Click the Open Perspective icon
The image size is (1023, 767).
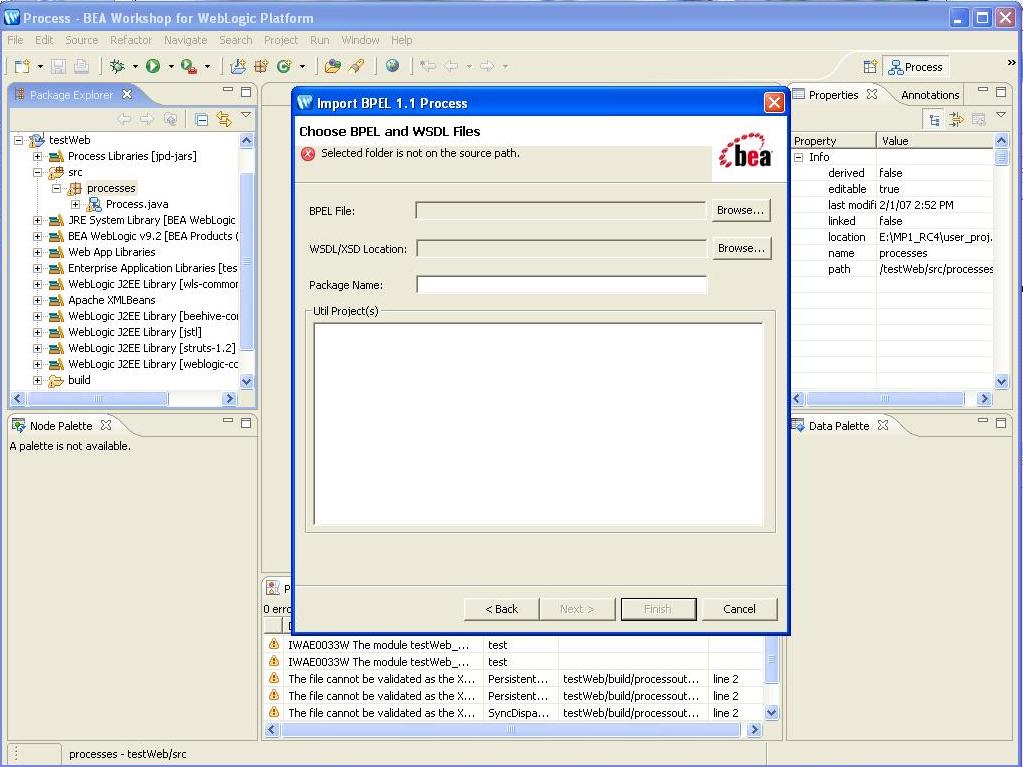(870, 67)
